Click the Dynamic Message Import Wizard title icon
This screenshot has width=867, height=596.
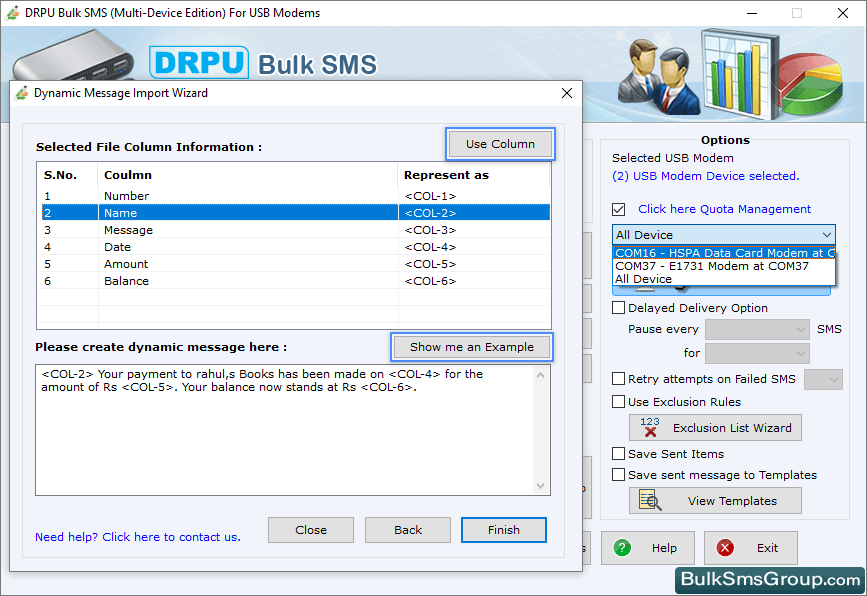22,93
